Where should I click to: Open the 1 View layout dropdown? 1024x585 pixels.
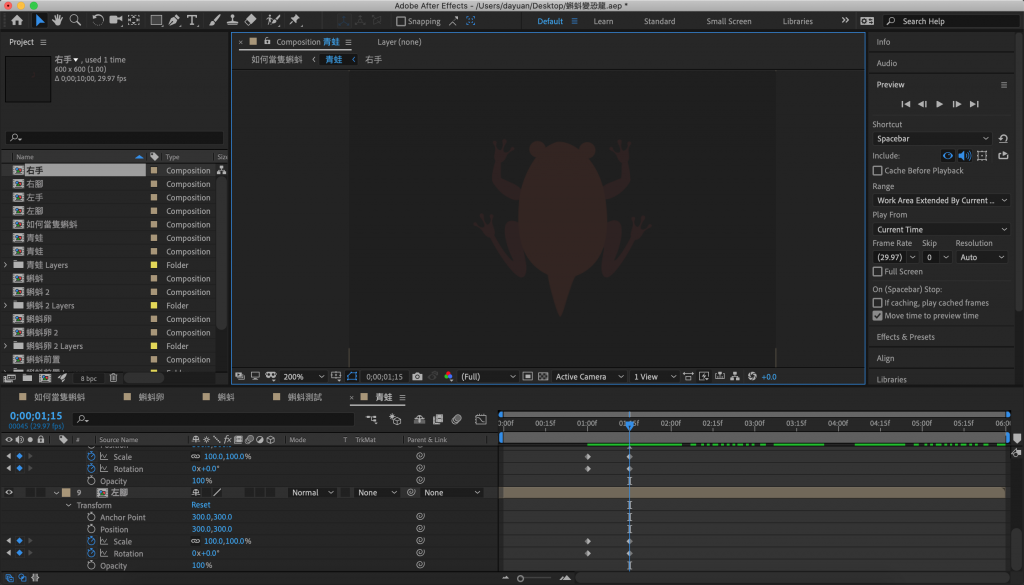pyautogui.click(x=654, y=377)
